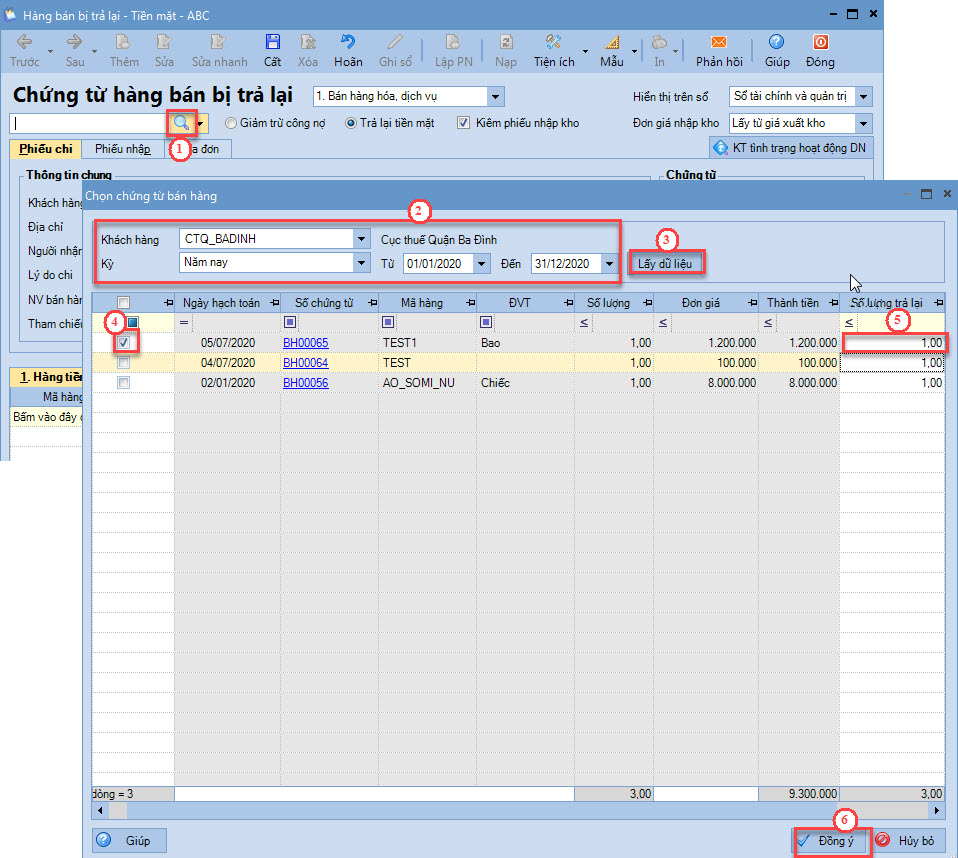Expand the Tiện ích dropdown arrow
958x858 pixels.
585,51
